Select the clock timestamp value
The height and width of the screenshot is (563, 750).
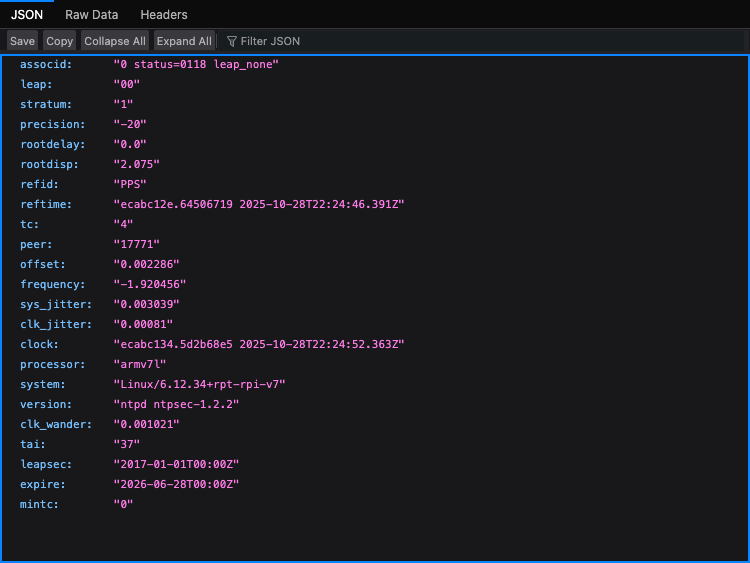[258, 344]
